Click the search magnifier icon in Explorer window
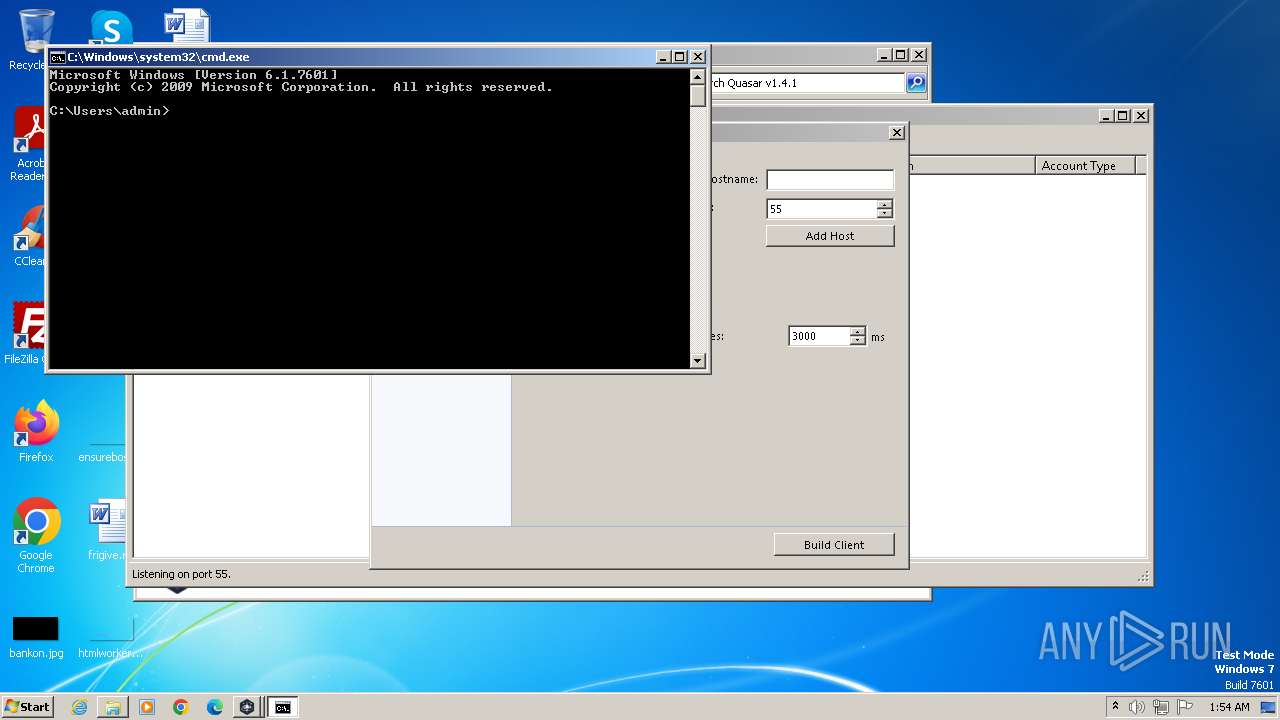The width and height of the screenshot is (1280, 720). tap(916, 83)
